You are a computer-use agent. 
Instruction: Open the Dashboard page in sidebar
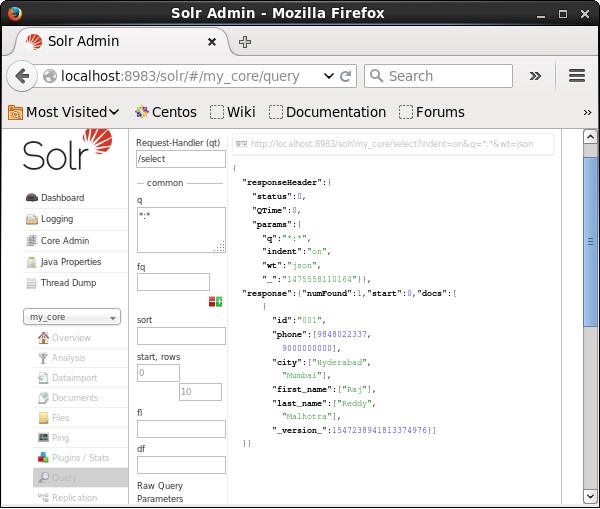pyautogui.click(x=62, y=198)
